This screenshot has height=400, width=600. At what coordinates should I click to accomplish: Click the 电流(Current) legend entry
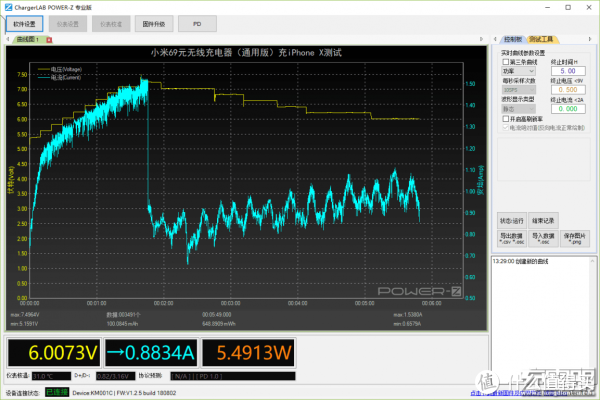[59, 77]
